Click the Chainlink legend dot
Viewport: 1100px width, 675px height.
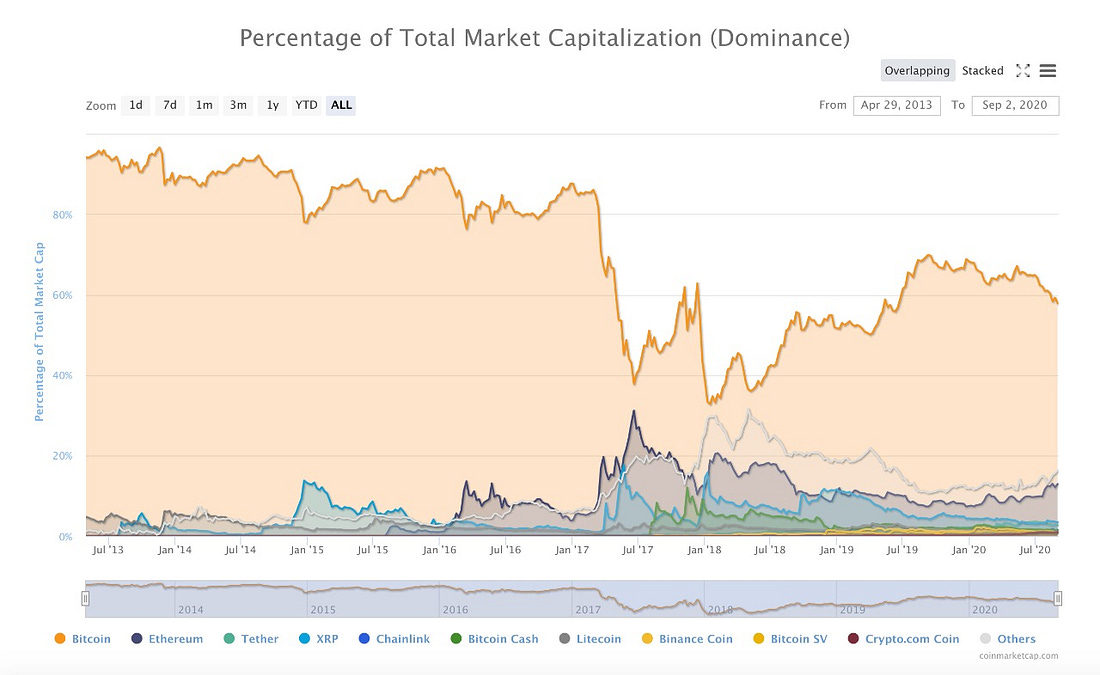[x=364, y=639]
